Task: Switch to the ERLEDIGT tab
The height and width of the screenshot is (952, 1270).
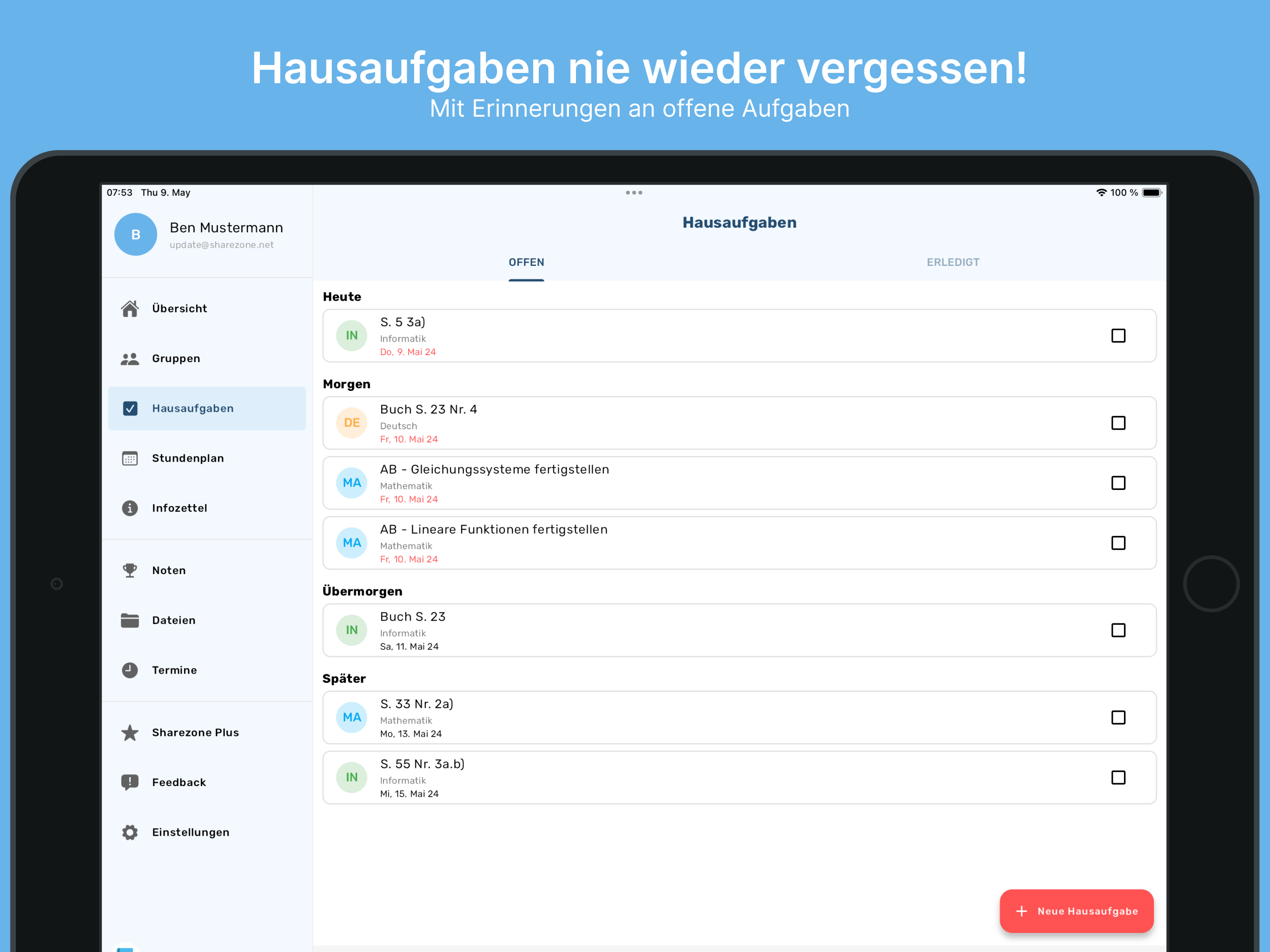Action: coord(952,262)
